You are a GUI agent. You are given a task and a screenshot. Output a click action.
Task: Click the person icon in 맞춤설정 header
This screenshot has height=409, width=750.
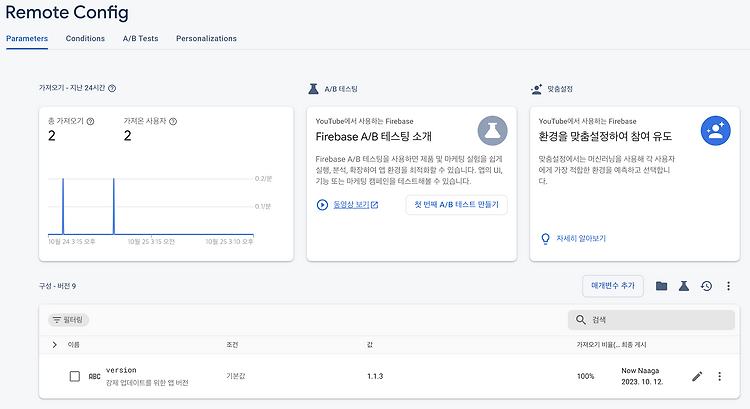pyautogui.click(x=536, y=89)
